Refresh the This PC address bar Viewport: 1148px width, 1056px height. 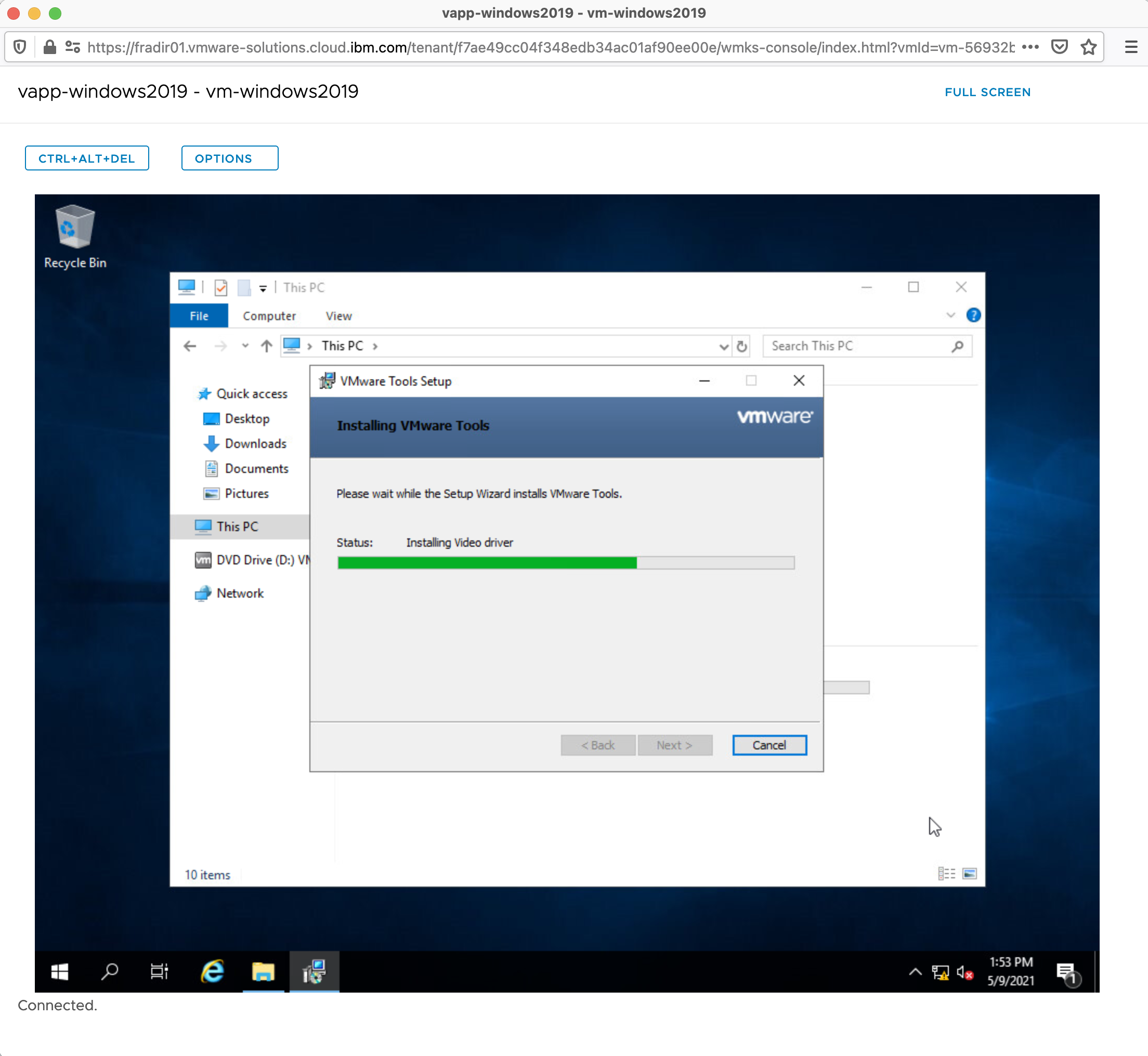click(x=741, y=346)
